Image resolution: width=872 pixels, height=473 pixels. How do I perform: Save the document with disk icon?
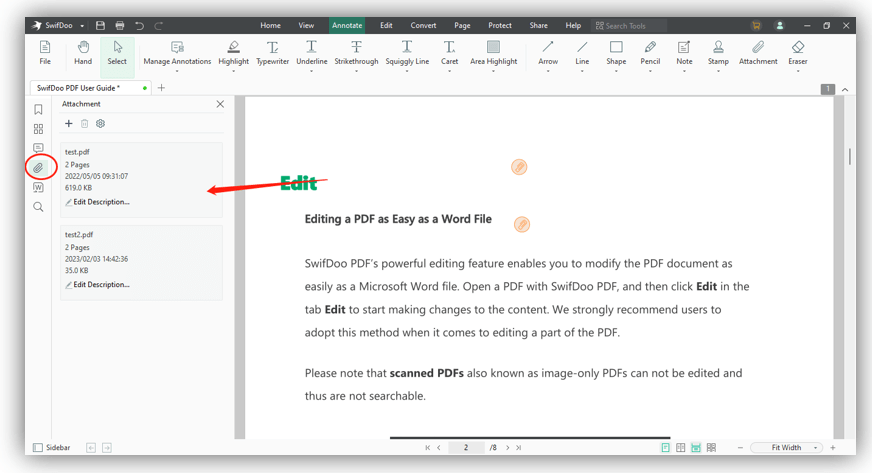tap(100, 26)
